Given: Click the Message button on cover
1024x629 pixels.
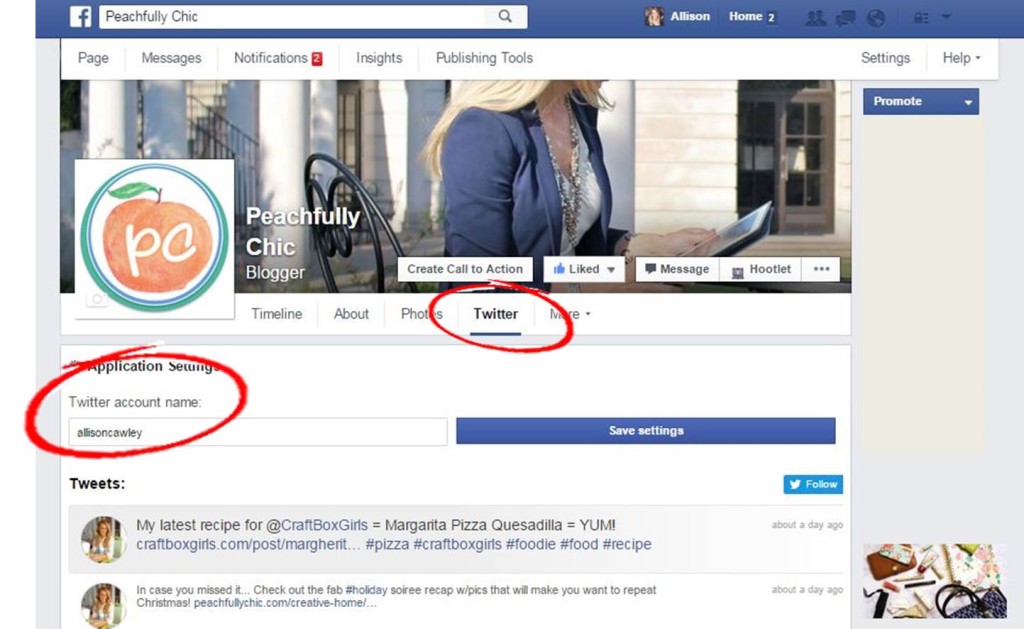Looking at the screenshot, I should 677,269.
